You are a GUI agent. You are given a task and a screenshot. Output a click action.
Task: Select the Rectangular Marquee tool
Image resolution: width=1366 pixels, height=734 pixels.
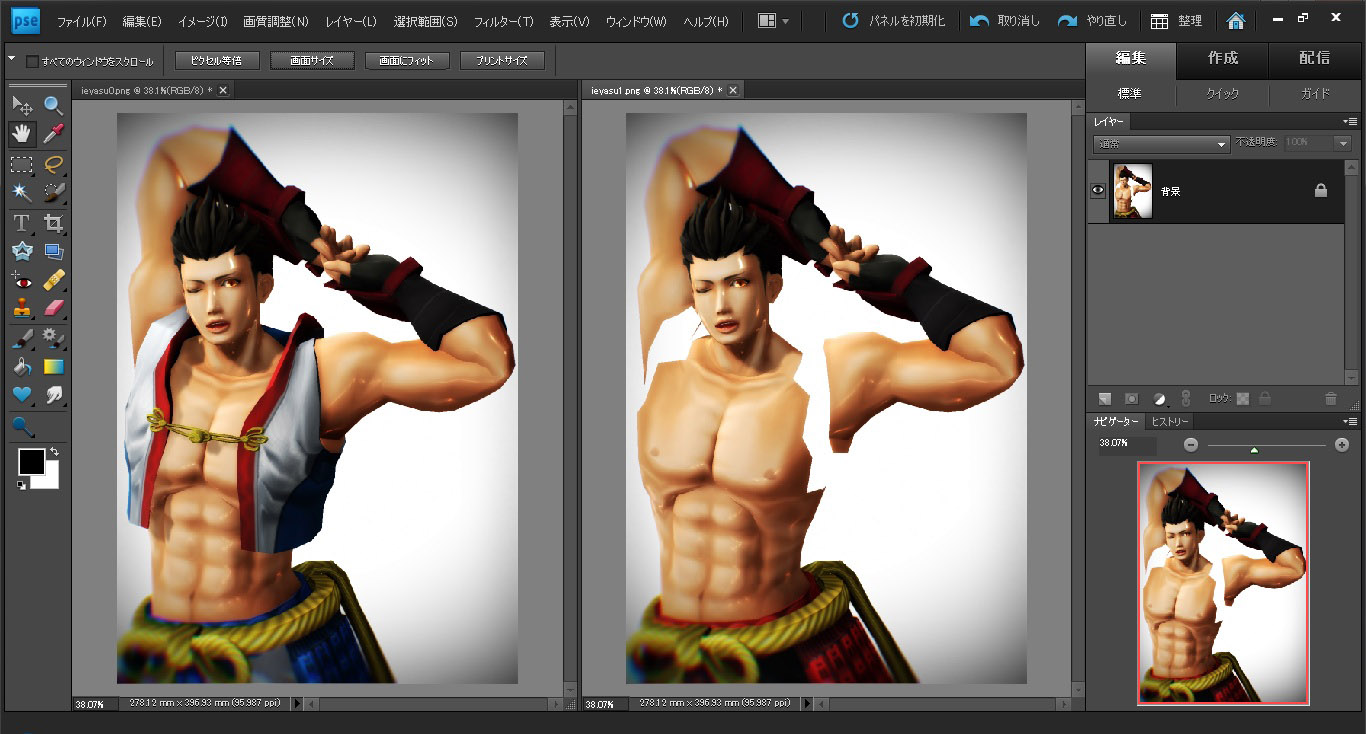coord(22,164)
